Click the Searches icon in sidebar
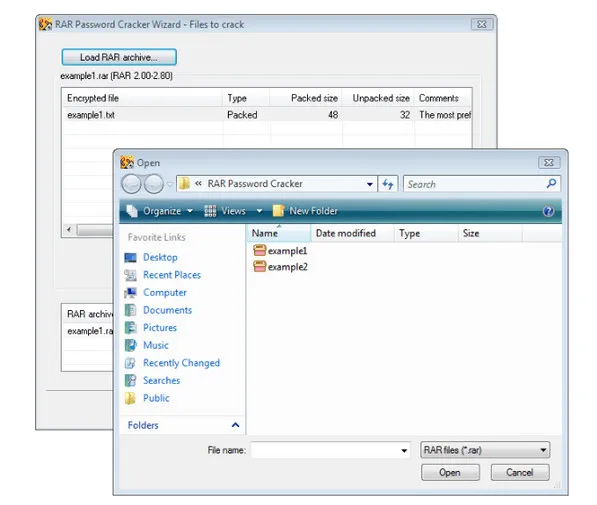This screenshot has width=597, height=505. [130, 380]
